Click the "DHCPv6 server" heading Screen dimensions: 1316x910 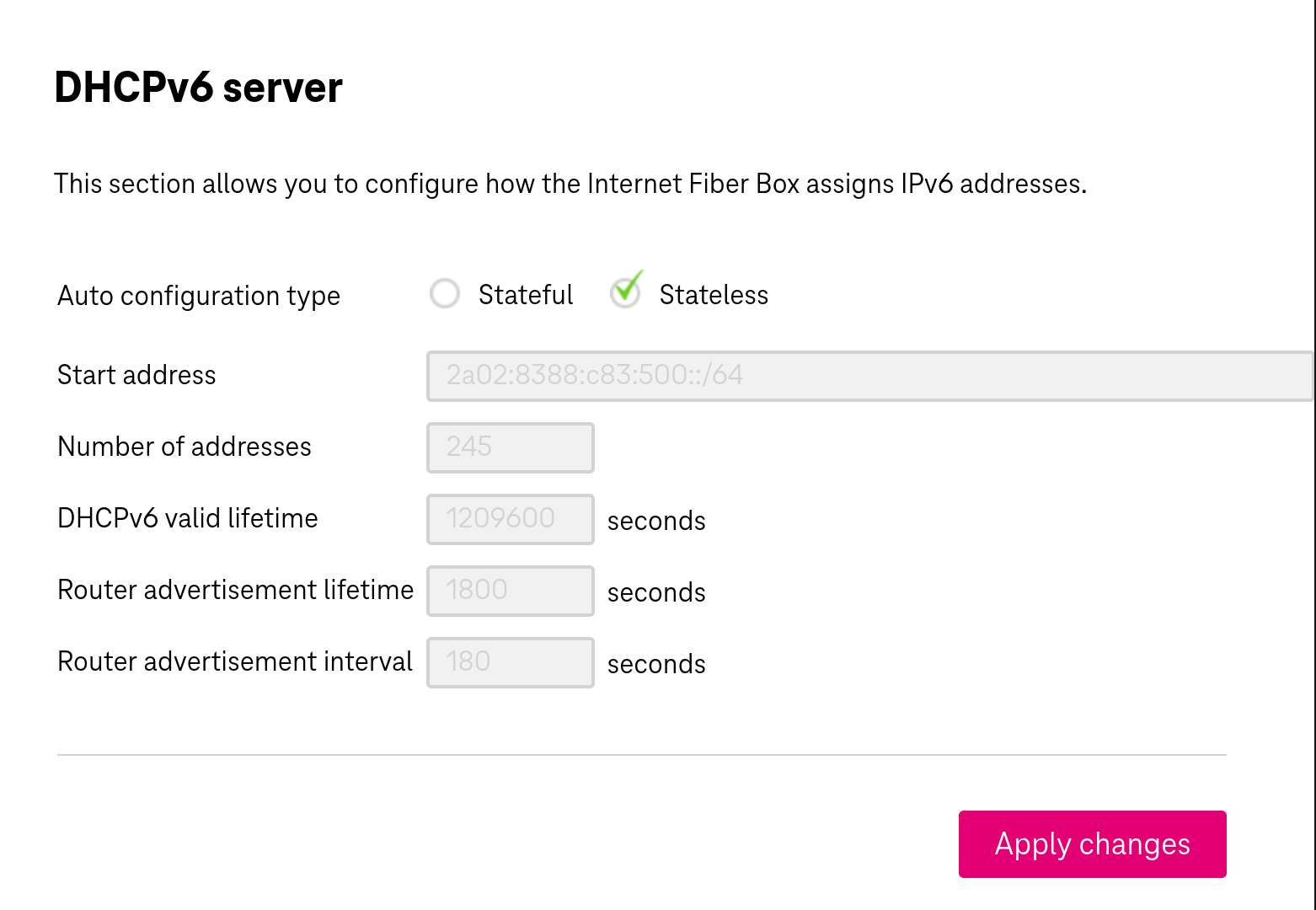tap(199, 88)
